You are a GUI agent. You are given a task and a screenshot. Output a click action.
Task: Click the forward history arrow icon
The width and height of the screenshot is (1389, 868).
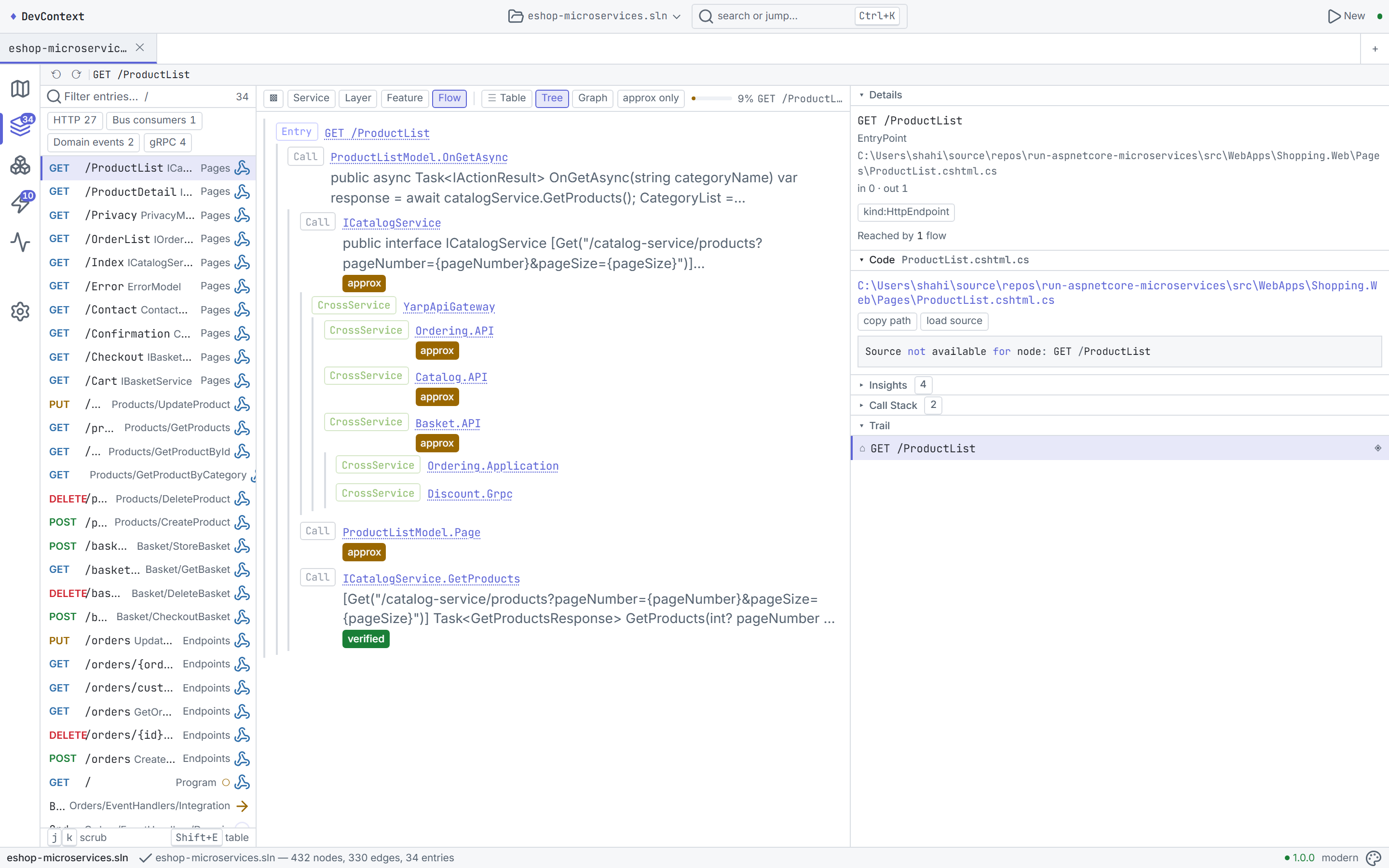pyautogui.click(x=76, y=74)
